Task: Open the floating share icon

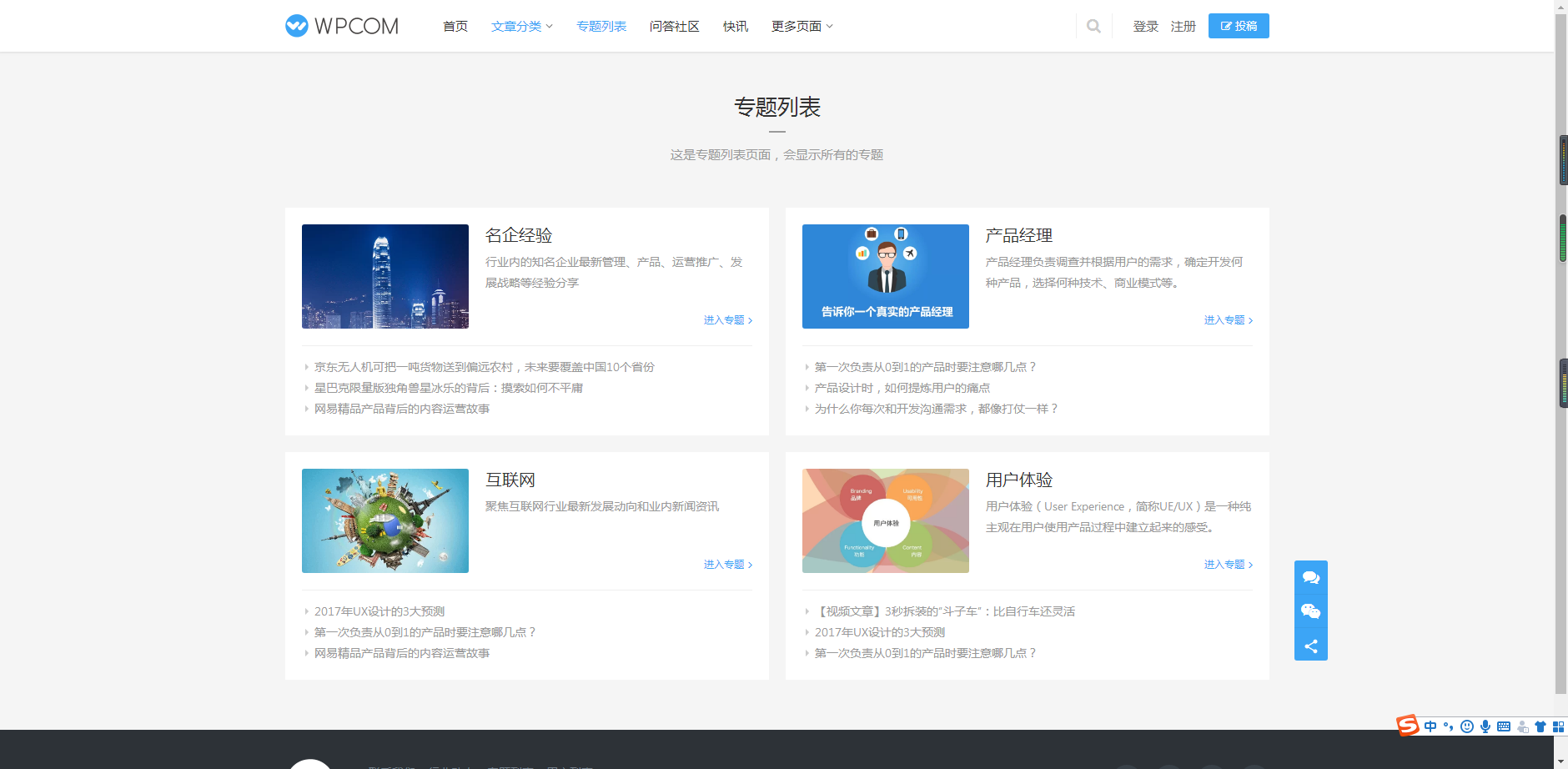Action: coord(1310,646)
